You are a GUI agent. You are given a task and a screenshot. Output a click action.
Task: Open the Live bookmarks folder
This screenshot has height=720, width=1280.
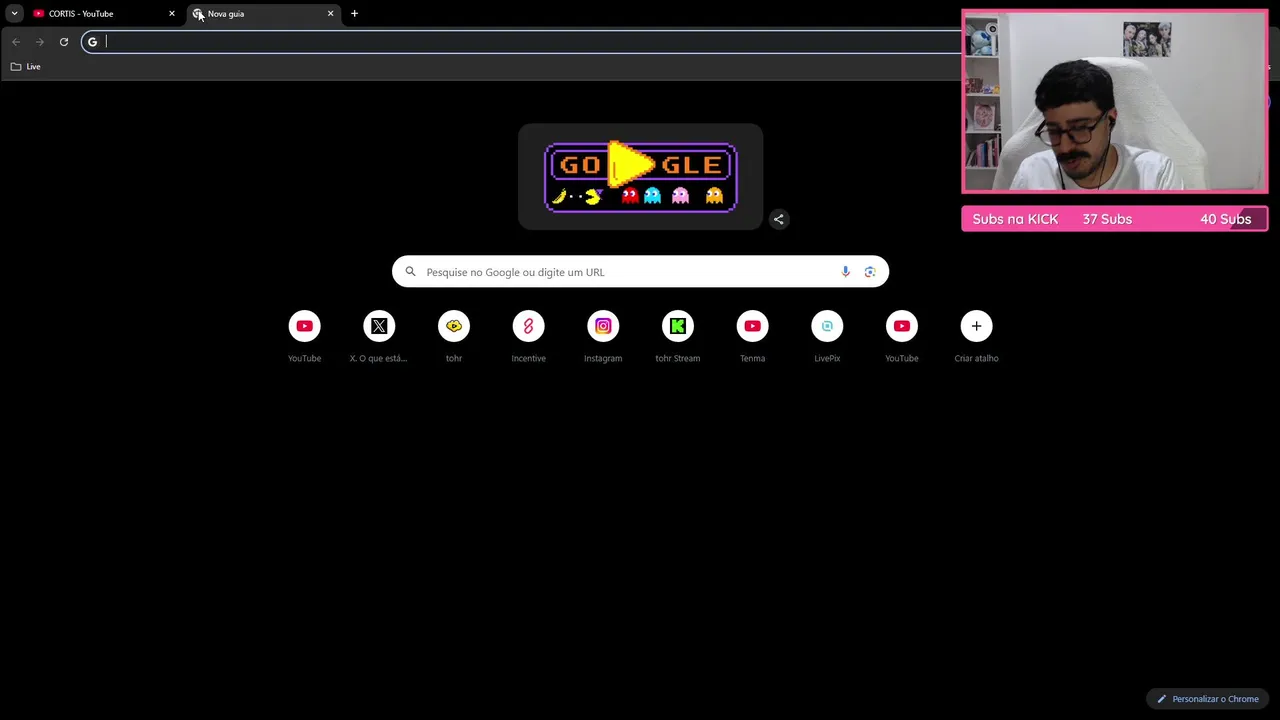[26, 67]
